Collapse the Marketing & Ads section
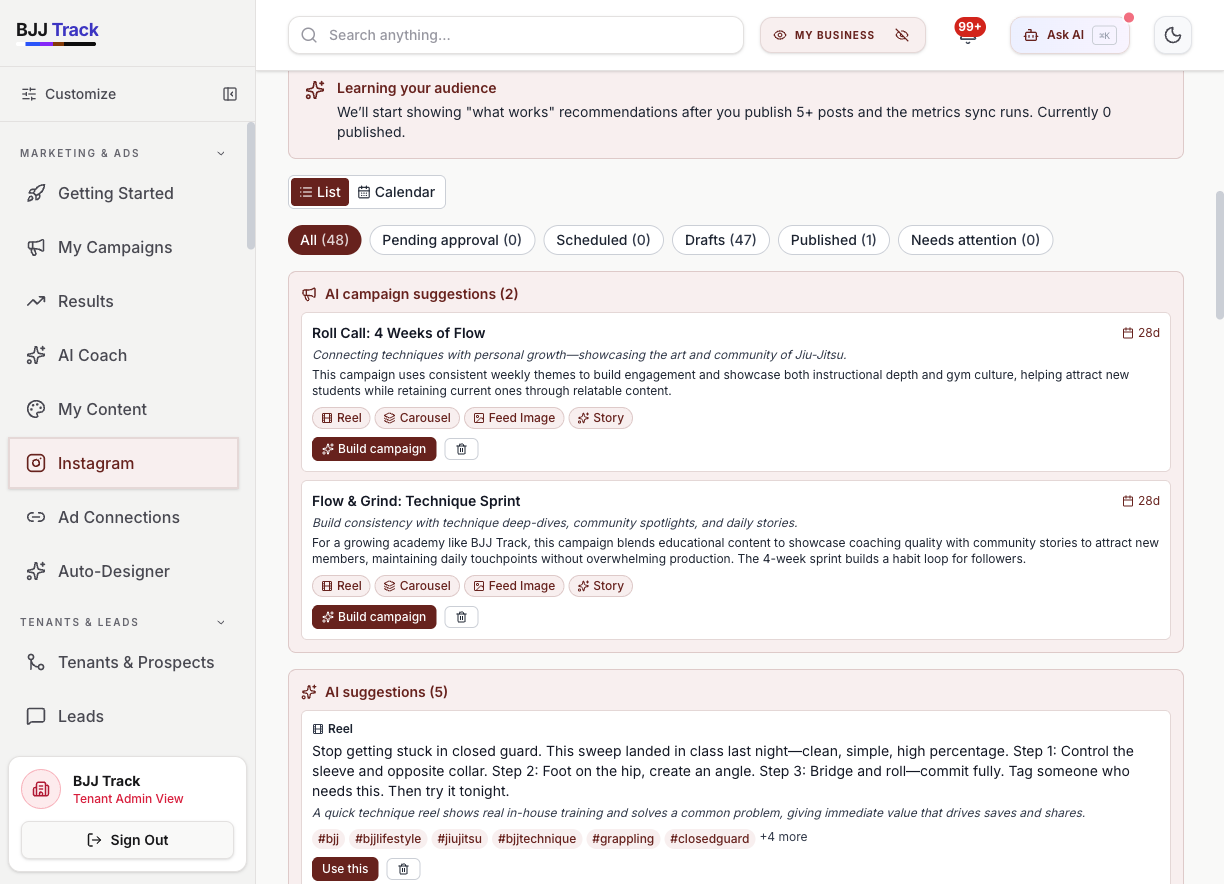The image size is (1224, 884). 221,153
